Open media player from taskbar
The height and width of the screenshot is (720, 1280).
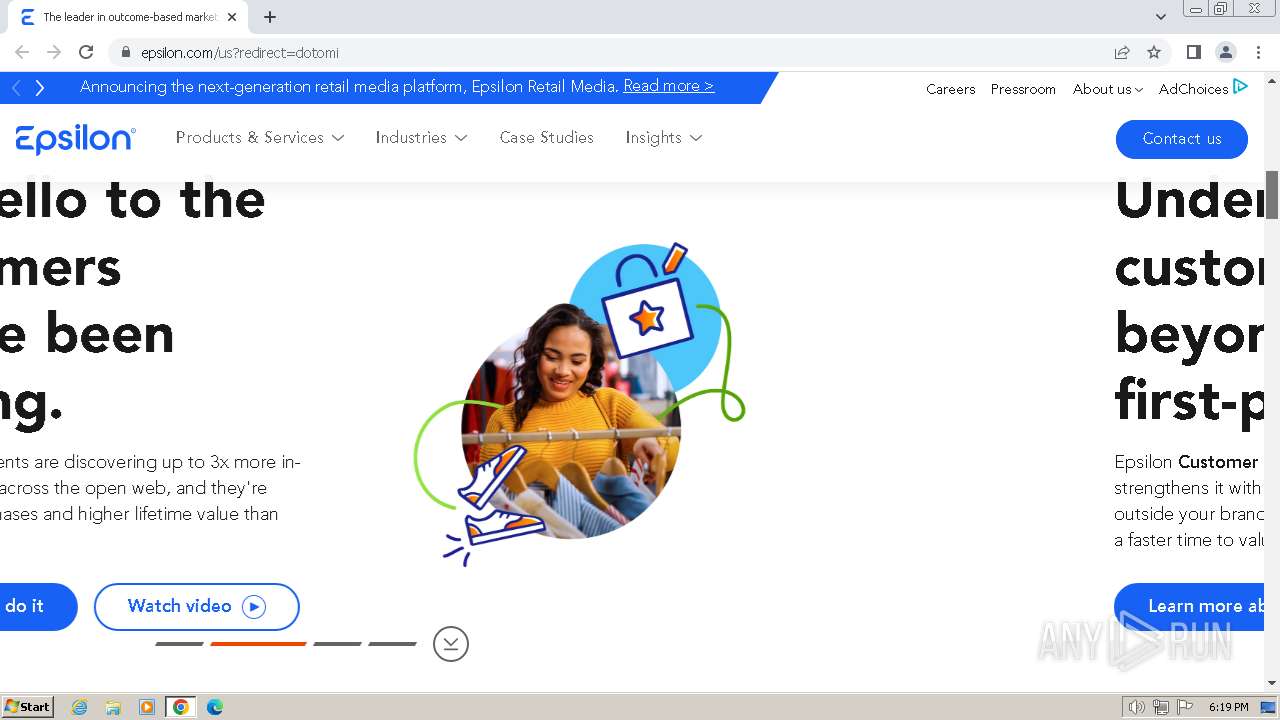pyautogui.click(x=147, y=707)
